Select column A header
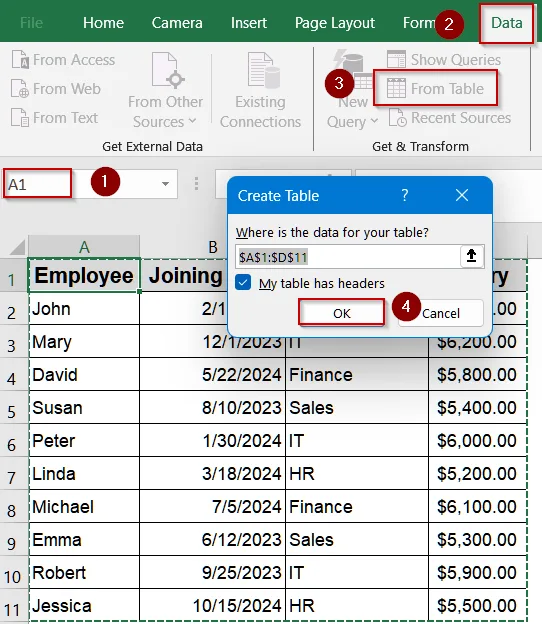Viewport: 542px width, 624px height. (x=84, y=247)
